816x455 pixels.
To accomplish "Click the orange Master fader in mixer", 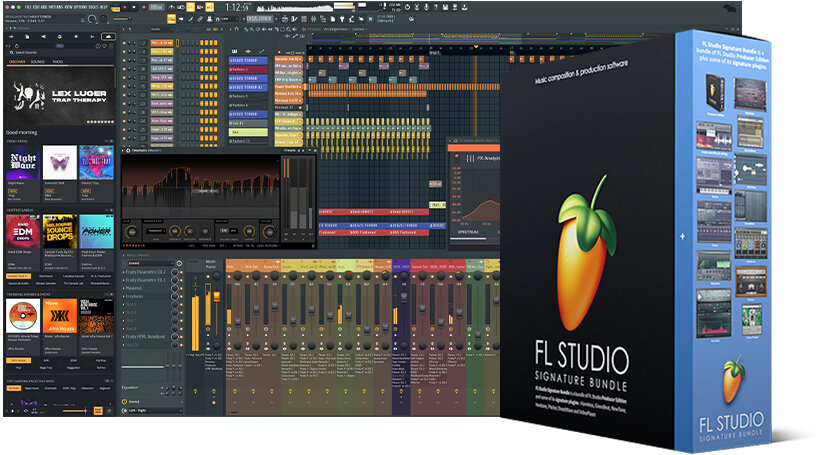I will tap(216, 297).
